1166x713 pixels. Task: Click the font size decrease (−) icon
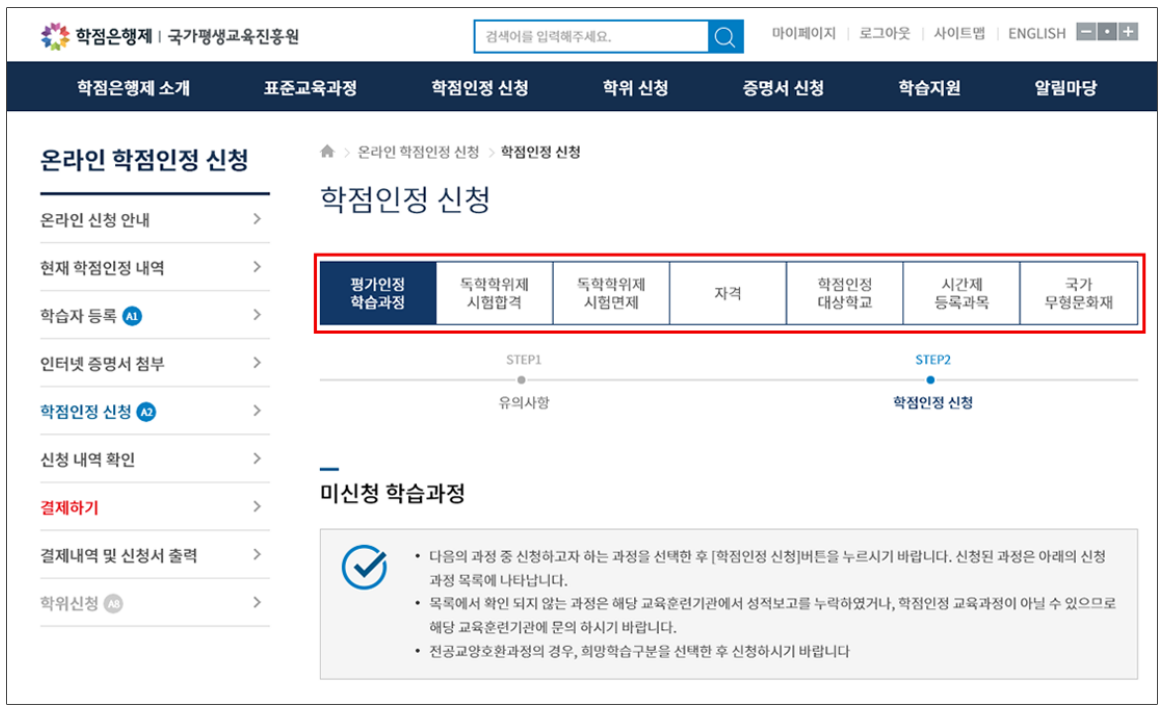tap(1086, 33)
